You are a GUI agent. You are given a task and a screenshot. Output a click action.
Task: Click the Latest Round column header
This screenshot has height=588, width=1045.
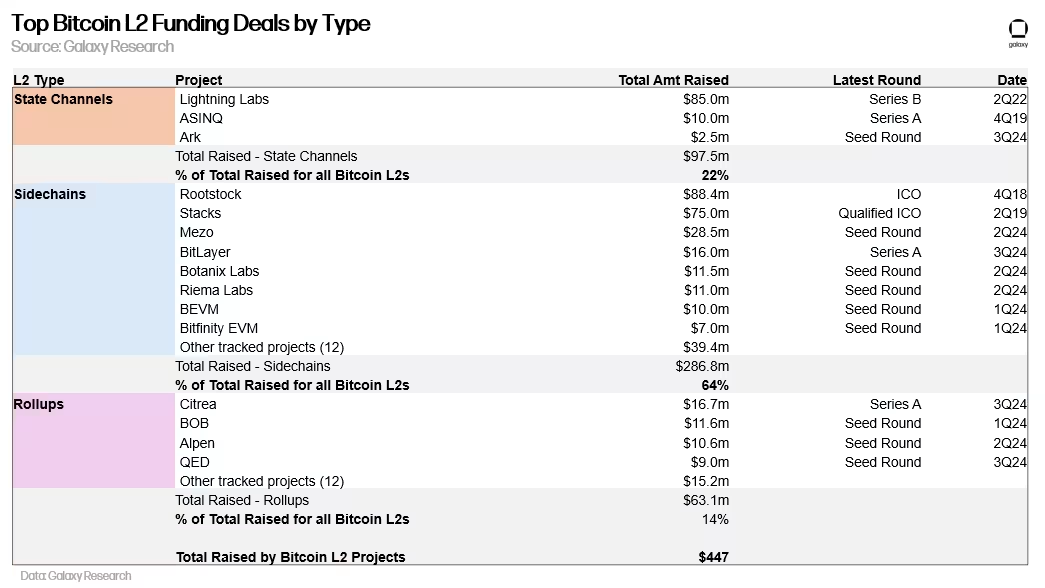(876, 80)
